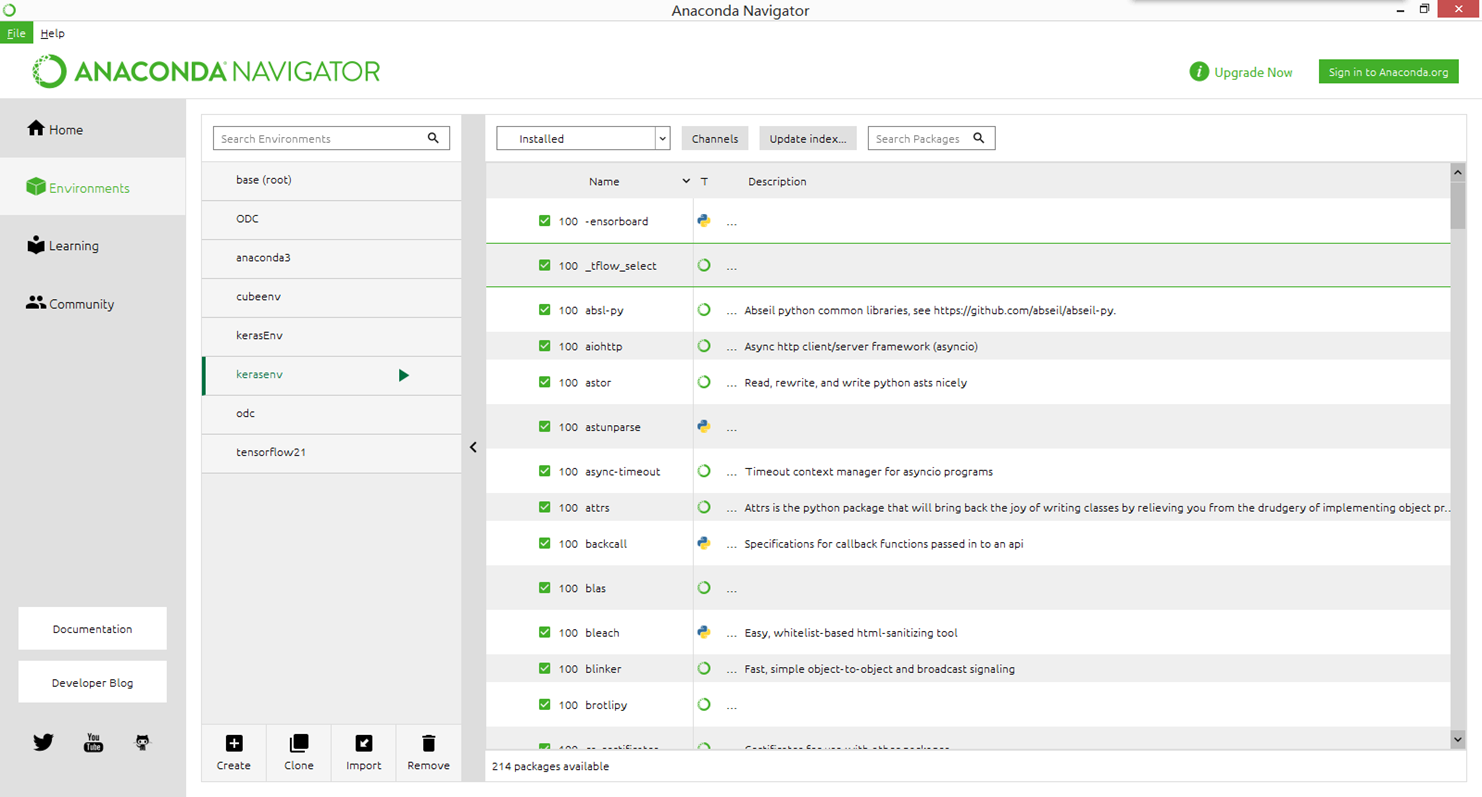Toggle the astunparse package checkbox
The width and height of the screenshot is (1482, 797).
(544, 427)
